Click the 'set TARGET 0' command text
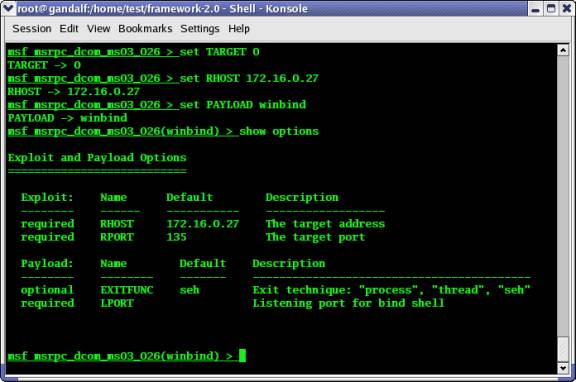 [219, 52]
